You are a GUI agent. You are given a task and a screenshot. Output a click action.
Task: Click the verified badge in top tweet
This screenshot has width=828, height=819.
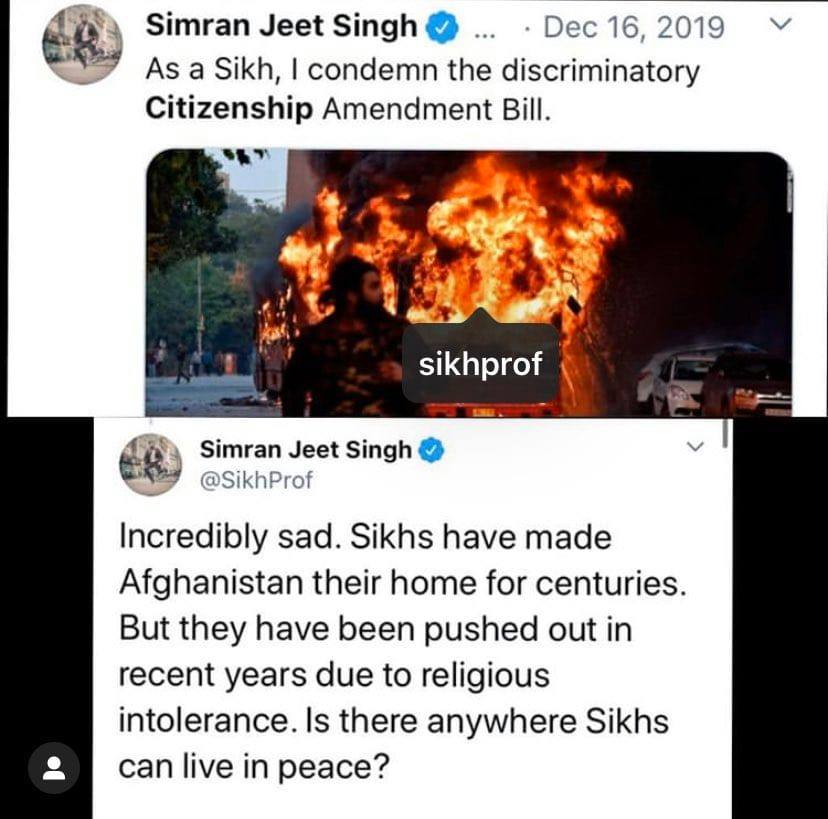pos(443,27)
